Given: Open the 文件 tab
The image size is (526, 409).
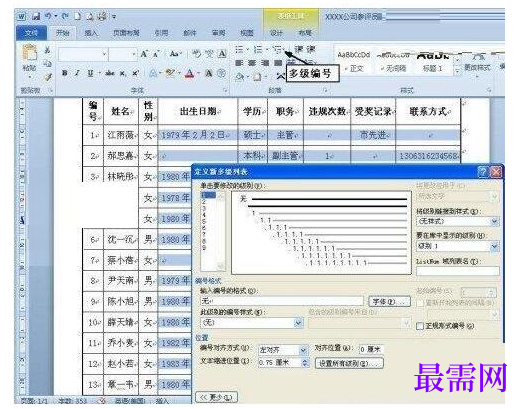Looking at the screenshot, I should [x=32, y=33].
